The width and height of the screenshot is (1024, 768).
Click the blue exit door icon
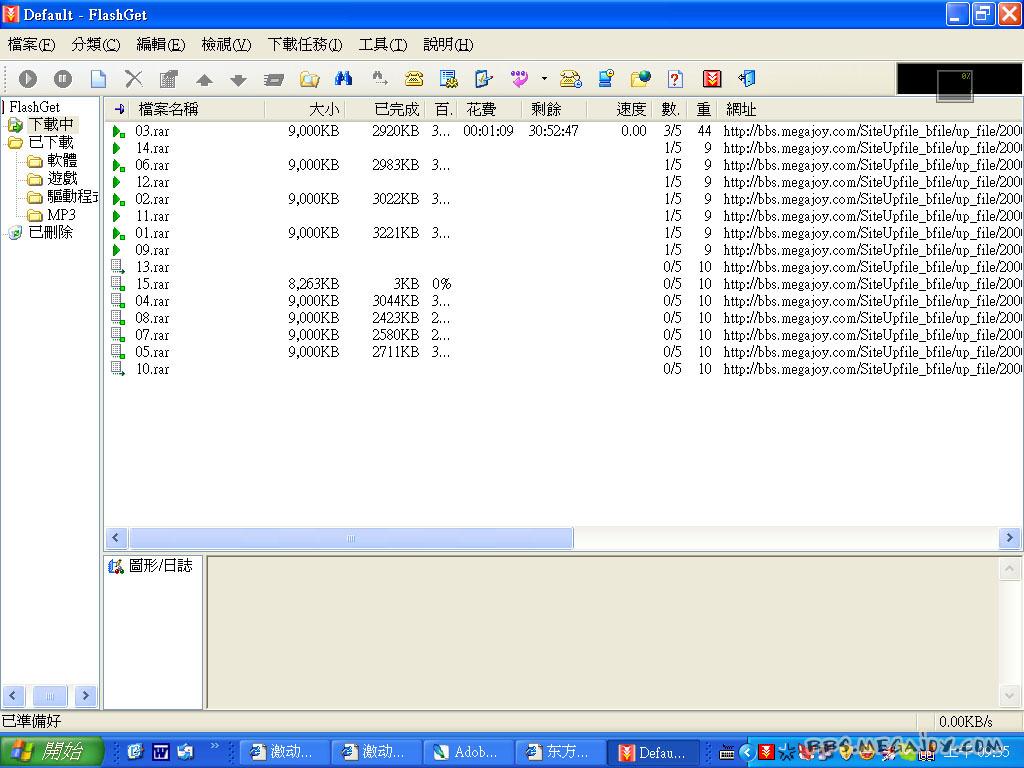pos(746,79)
